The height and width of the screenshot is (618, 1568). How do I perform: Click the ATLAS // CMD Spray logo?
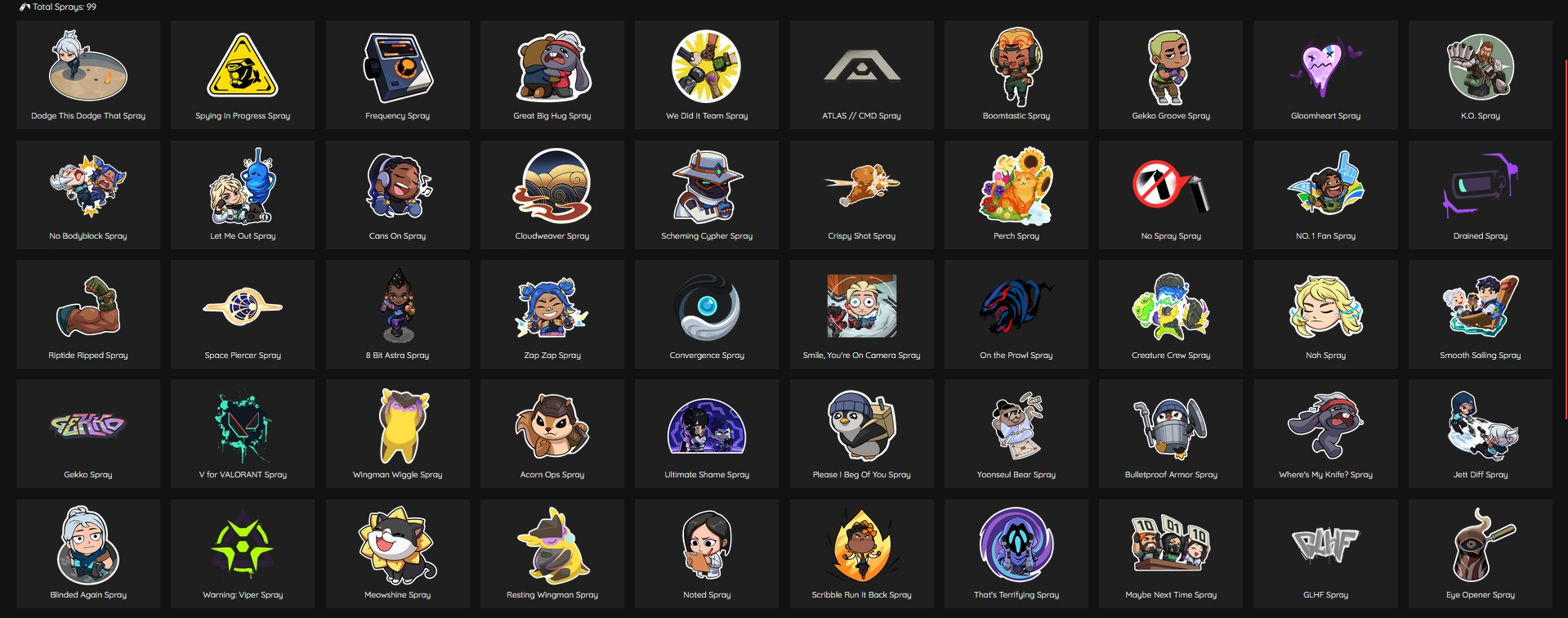(861, 66)
